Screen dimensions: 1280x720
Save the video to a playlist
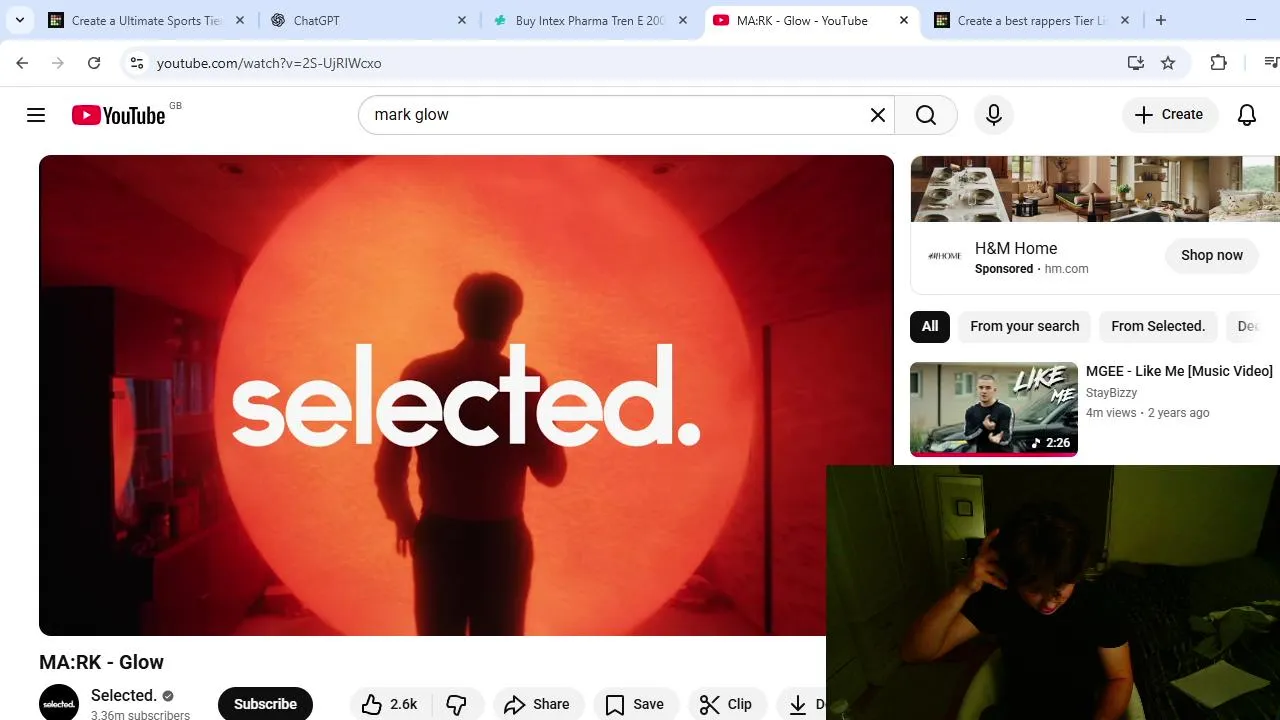point(635,705)
